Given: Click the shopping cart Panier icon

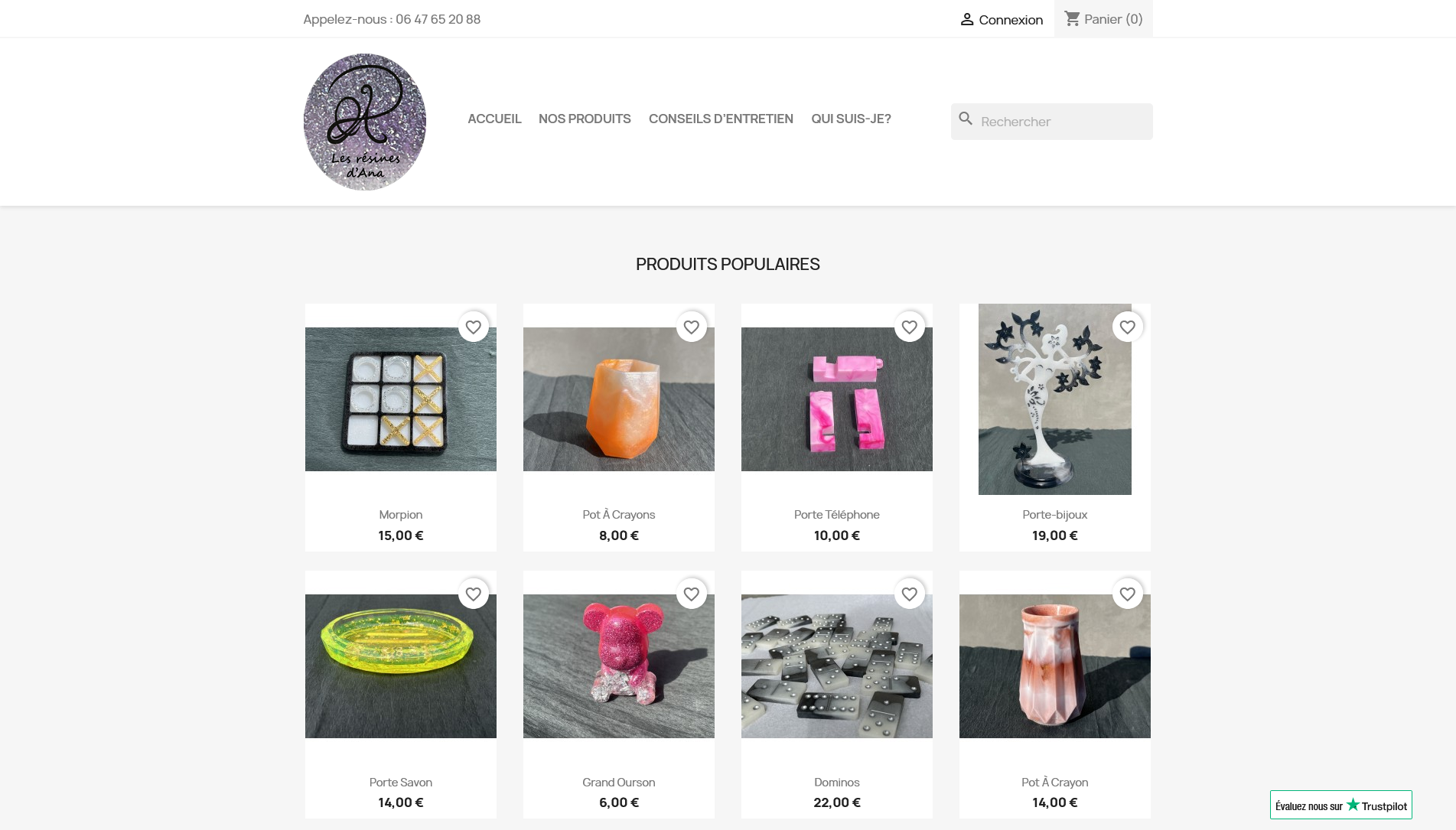Looking at the screenshot, I should coord(1072,18).
